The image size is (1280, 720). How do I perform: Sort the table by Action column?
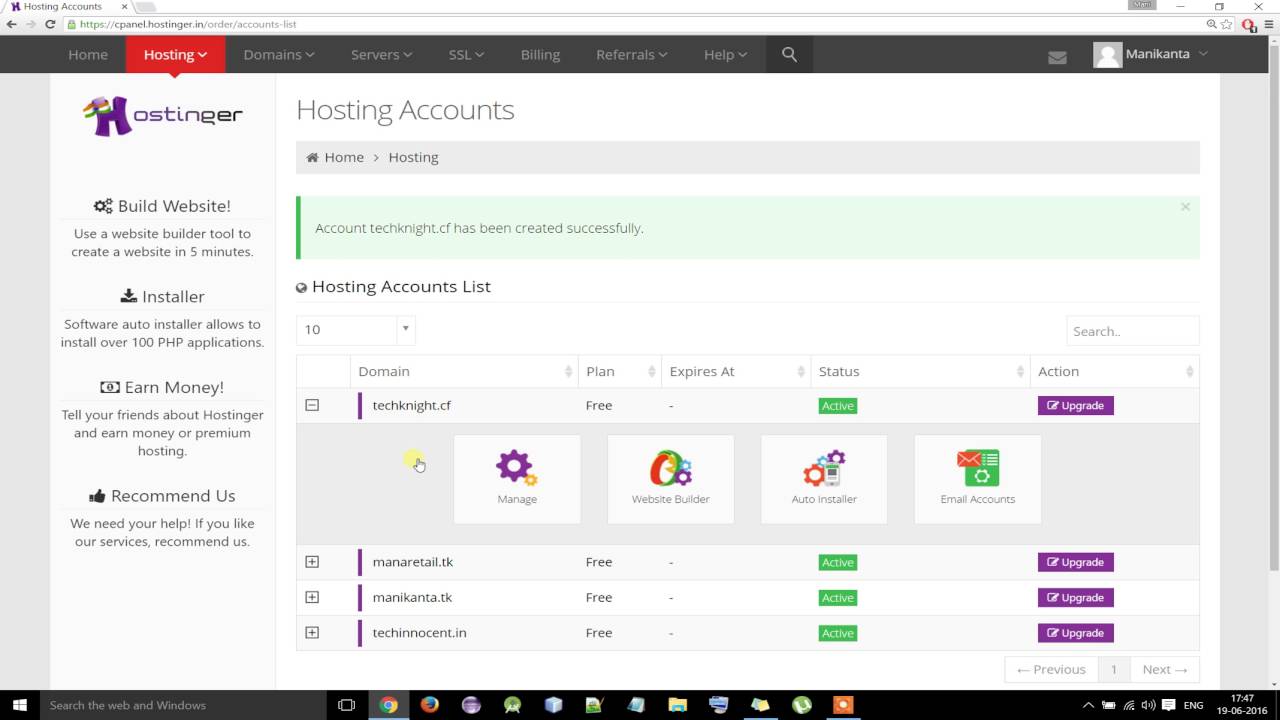pos(1114,371)
